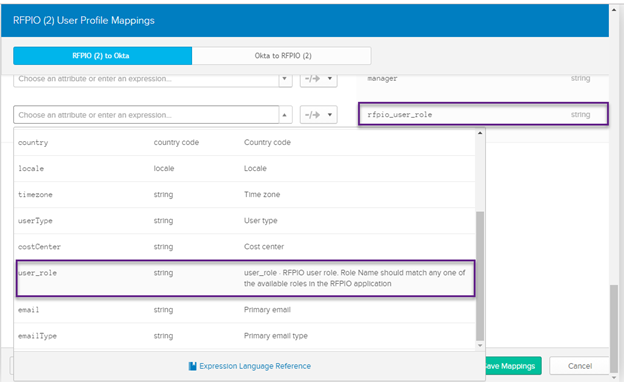Select the country attribute row
624x382 pixels.
click(245, 142)
